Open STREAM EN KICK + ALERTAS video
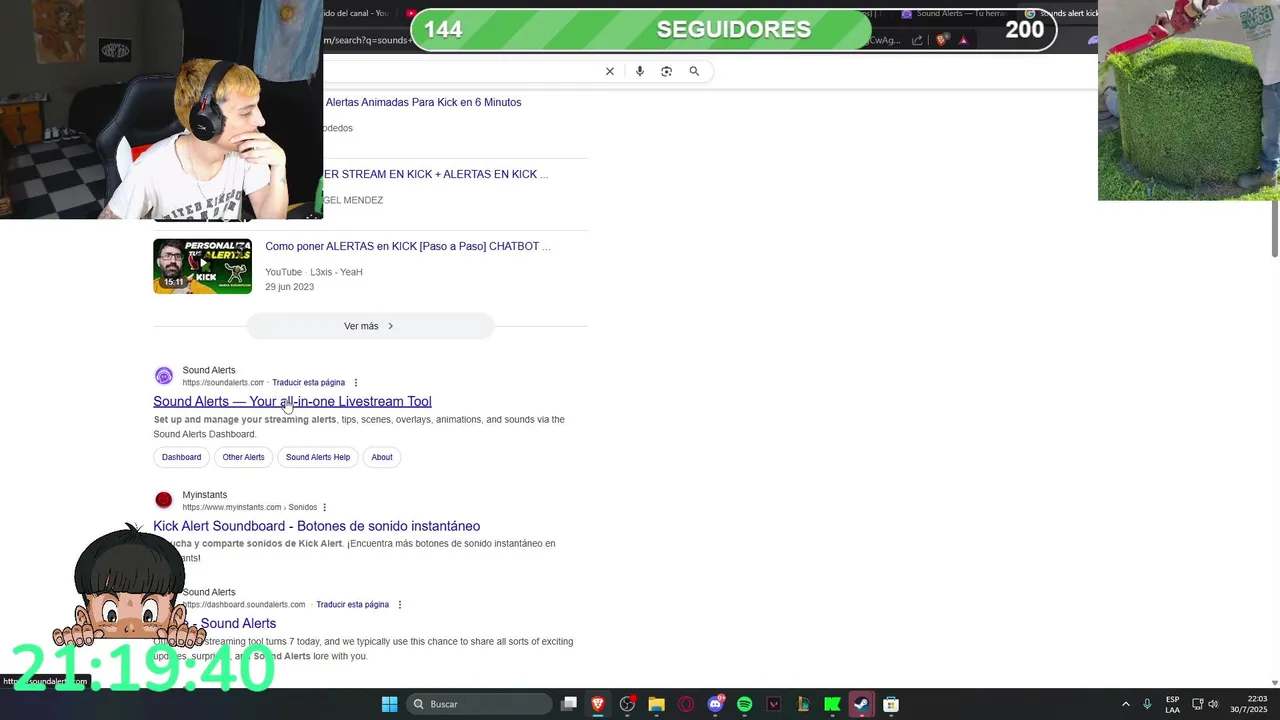 (435, 174)
